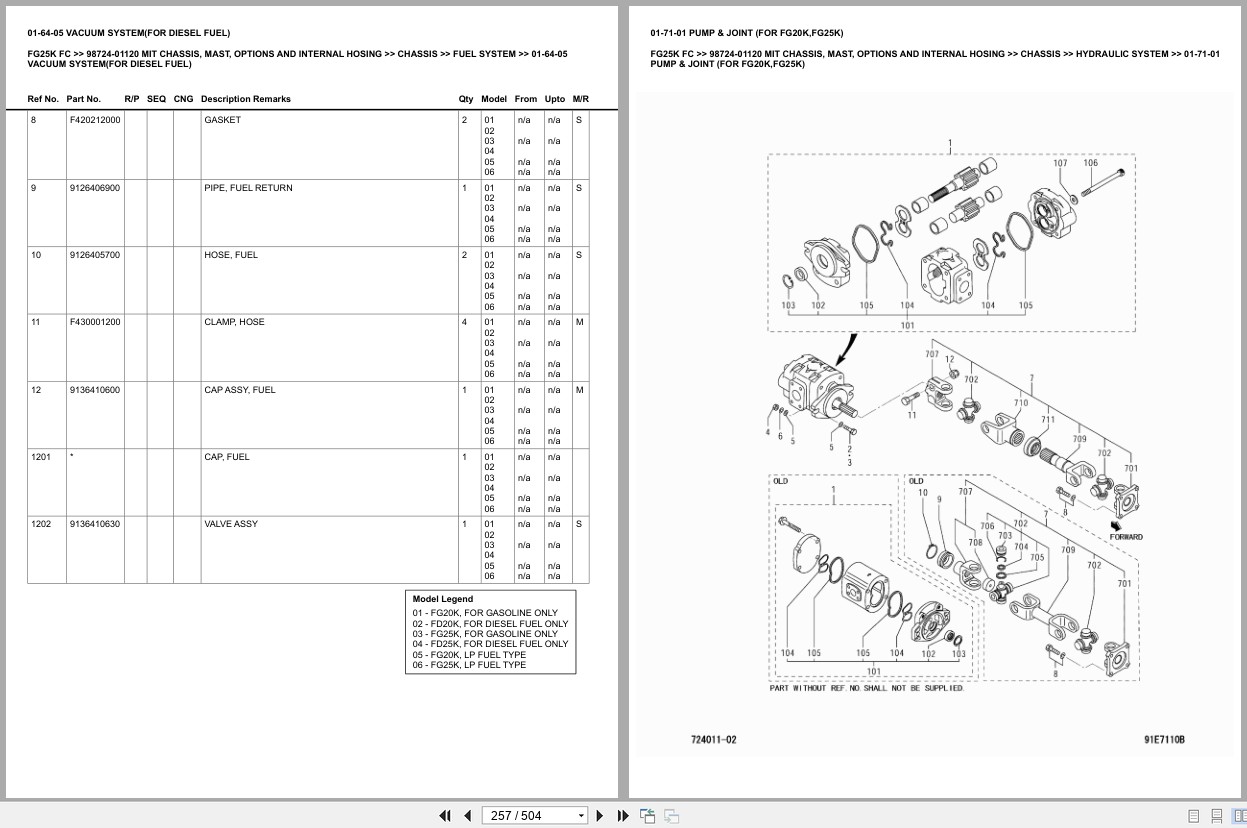The height and width of the screenshot is (828, 1247).
Task: Open the page number dropdown arrow
Action: pyautogui.click(x=581, y=816)
